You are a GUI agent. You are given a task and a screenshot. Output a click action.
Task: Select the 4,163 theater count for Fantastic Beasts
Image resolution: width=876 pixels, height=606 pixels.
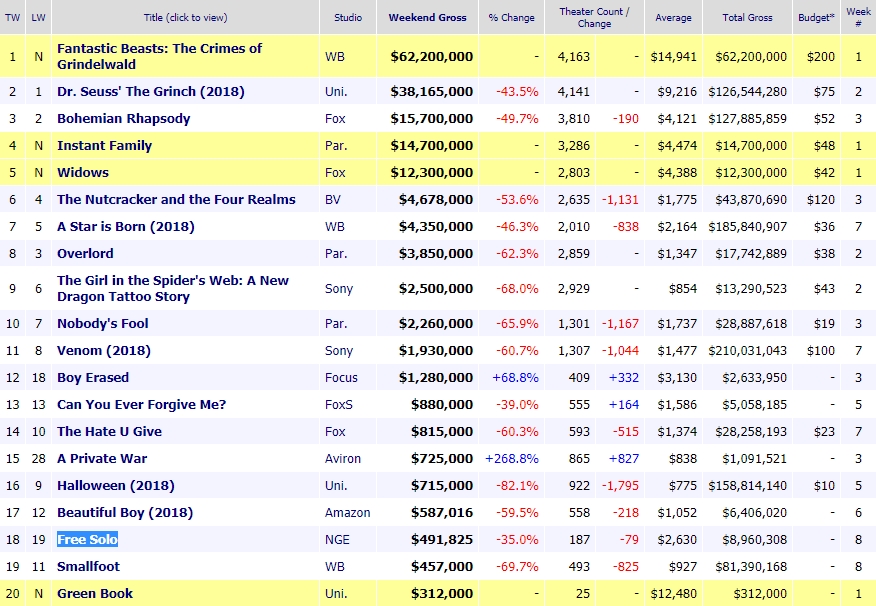point(574,56)
